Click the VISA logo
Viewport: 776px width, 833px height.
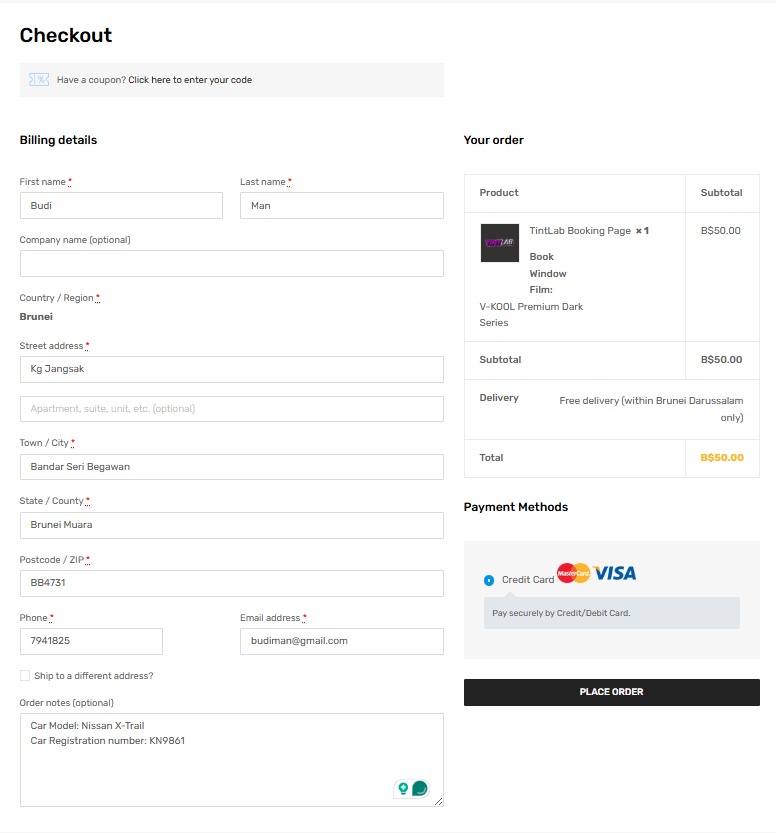[615, 573]
